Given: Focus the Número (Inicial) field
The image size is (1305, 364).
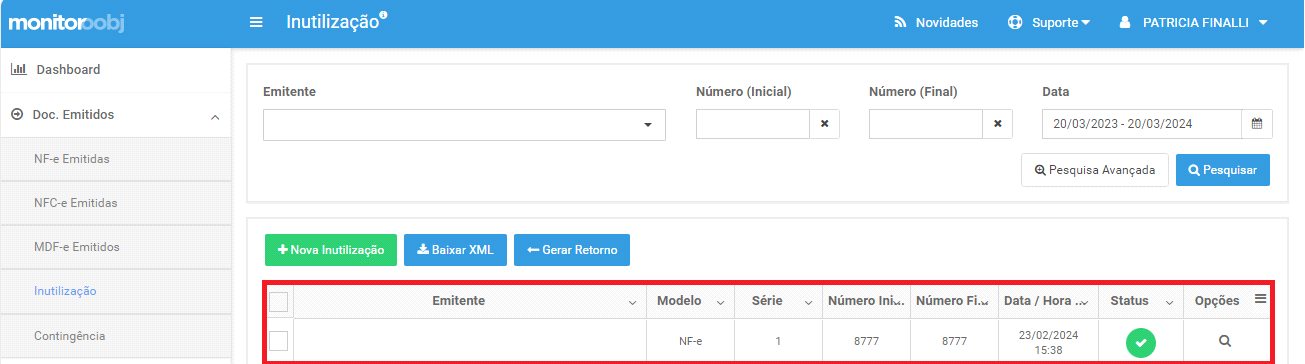Looking at the screenshot, I should (752, 124).
